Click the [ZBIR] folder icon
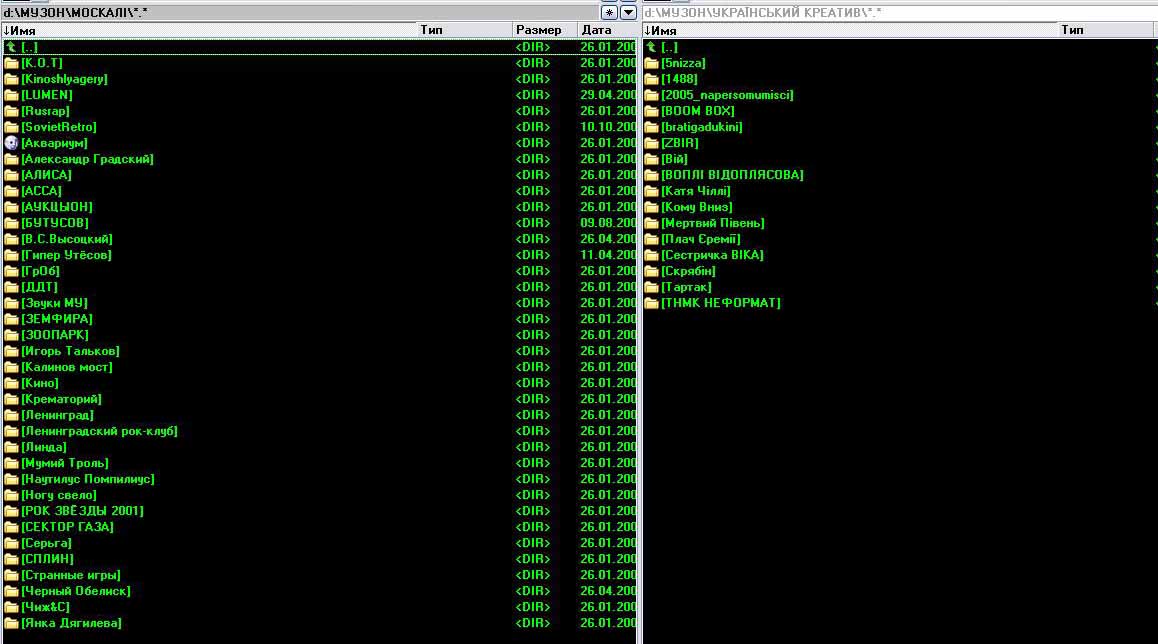This screenshot has width=1158, height=644. pyautogui.click(x=651, y=143)
